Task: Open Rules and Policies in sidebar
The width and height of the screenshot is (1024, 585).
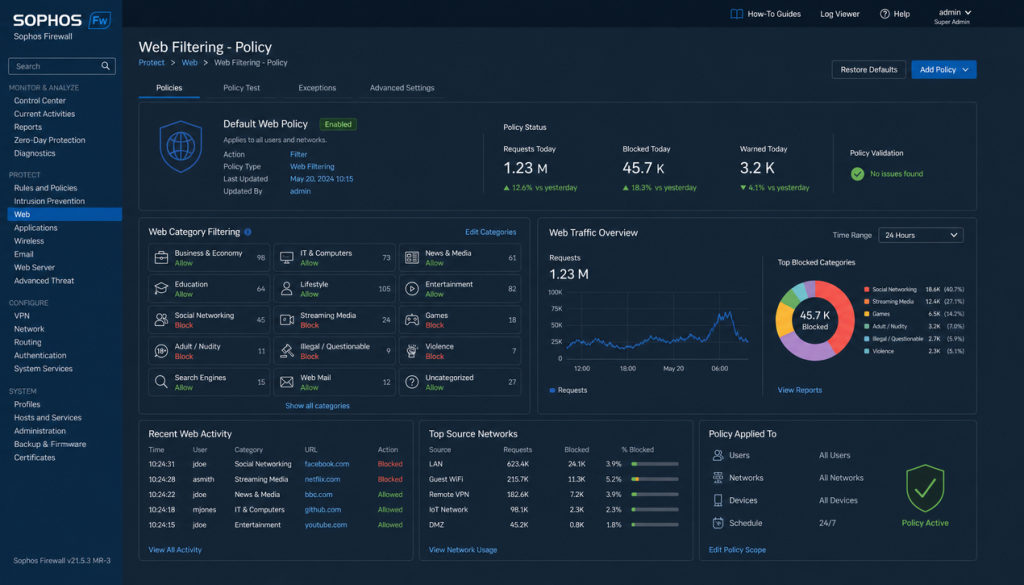Action: [x=46, y=188]
